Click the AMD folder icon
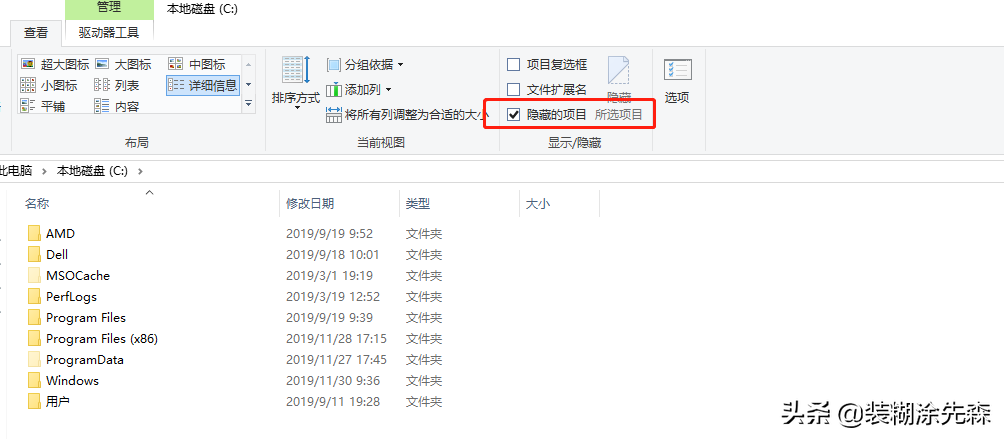Image resolution: width=1004 pixels, height=439 pixels. coord(35,234)
